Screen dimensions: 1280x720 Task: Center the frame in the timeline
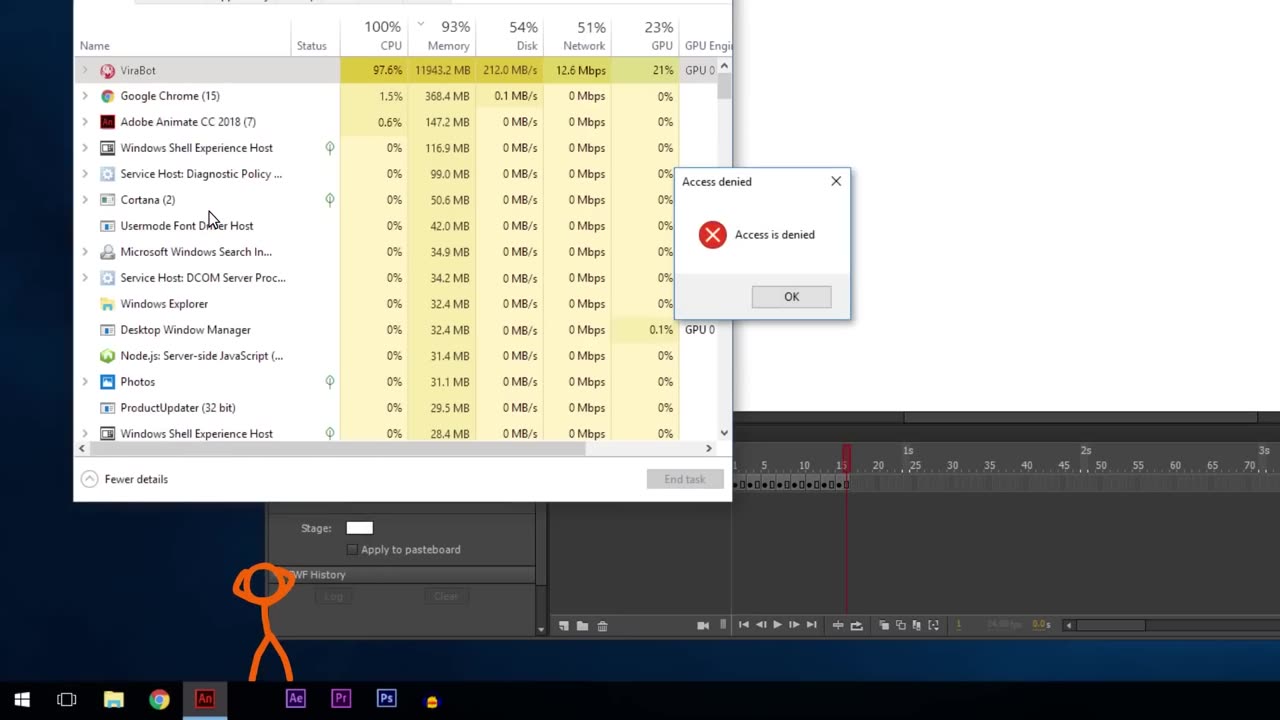click(x=838, y=625)
